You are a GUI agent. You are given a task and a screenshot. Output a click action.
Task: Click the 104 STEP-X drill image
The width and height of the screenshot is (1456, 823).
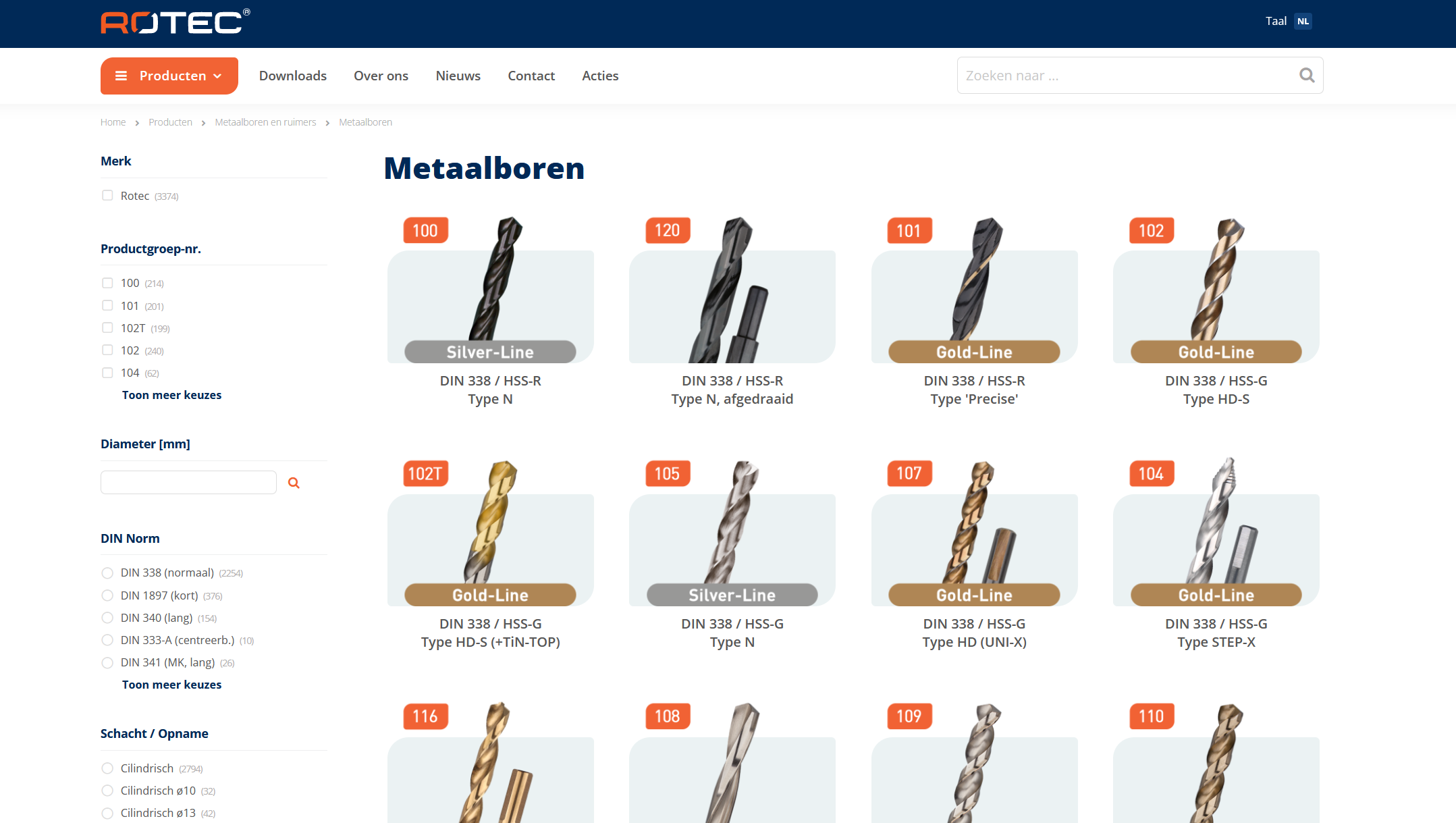tap(1216, 532)
